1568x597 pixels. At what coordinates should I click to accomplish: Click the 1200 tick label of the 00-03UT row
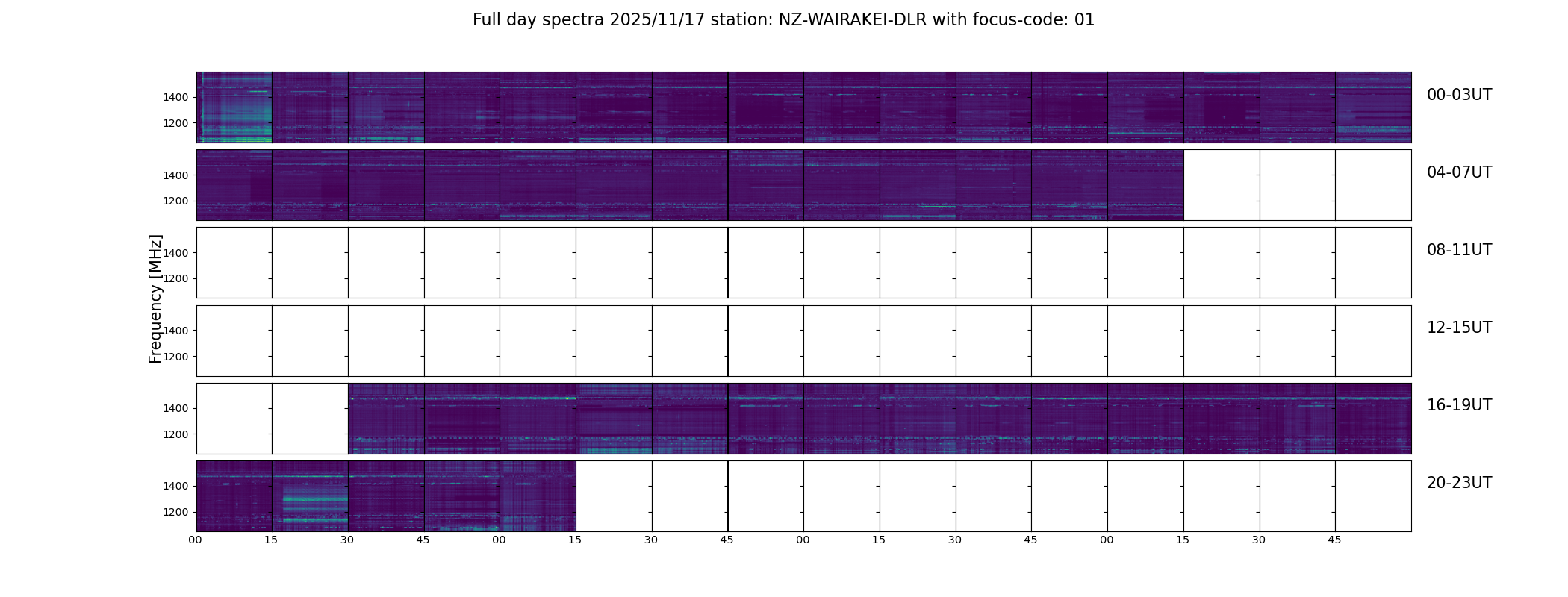175,123
